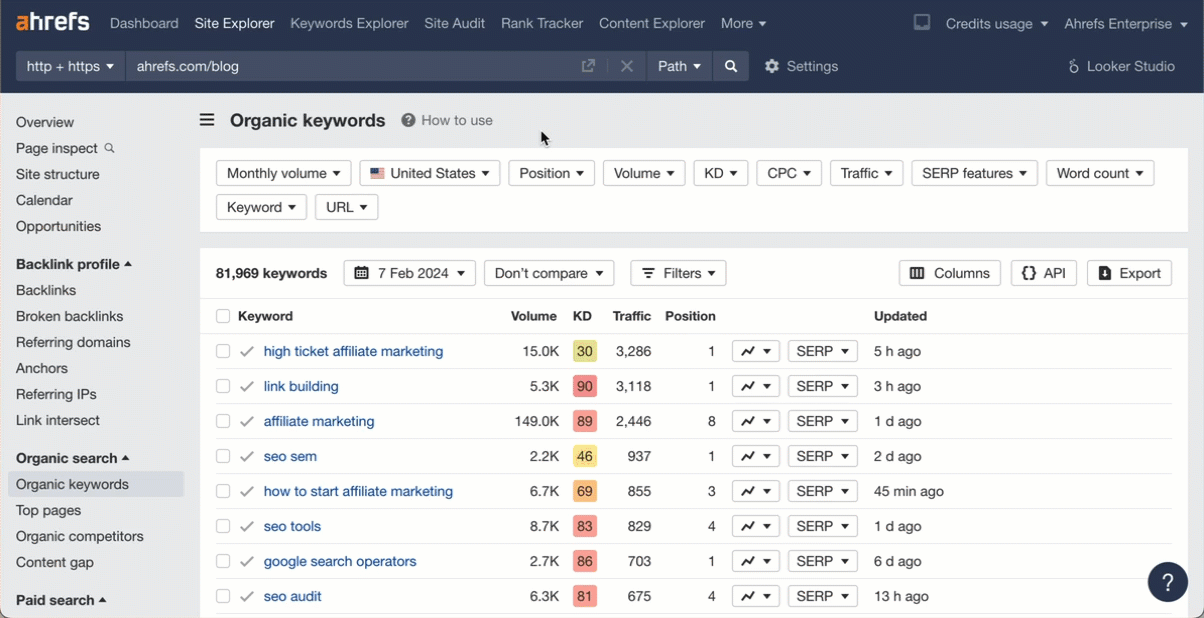
Task: Click the 'How to use' question mark icon
Action: click(408, 120)
